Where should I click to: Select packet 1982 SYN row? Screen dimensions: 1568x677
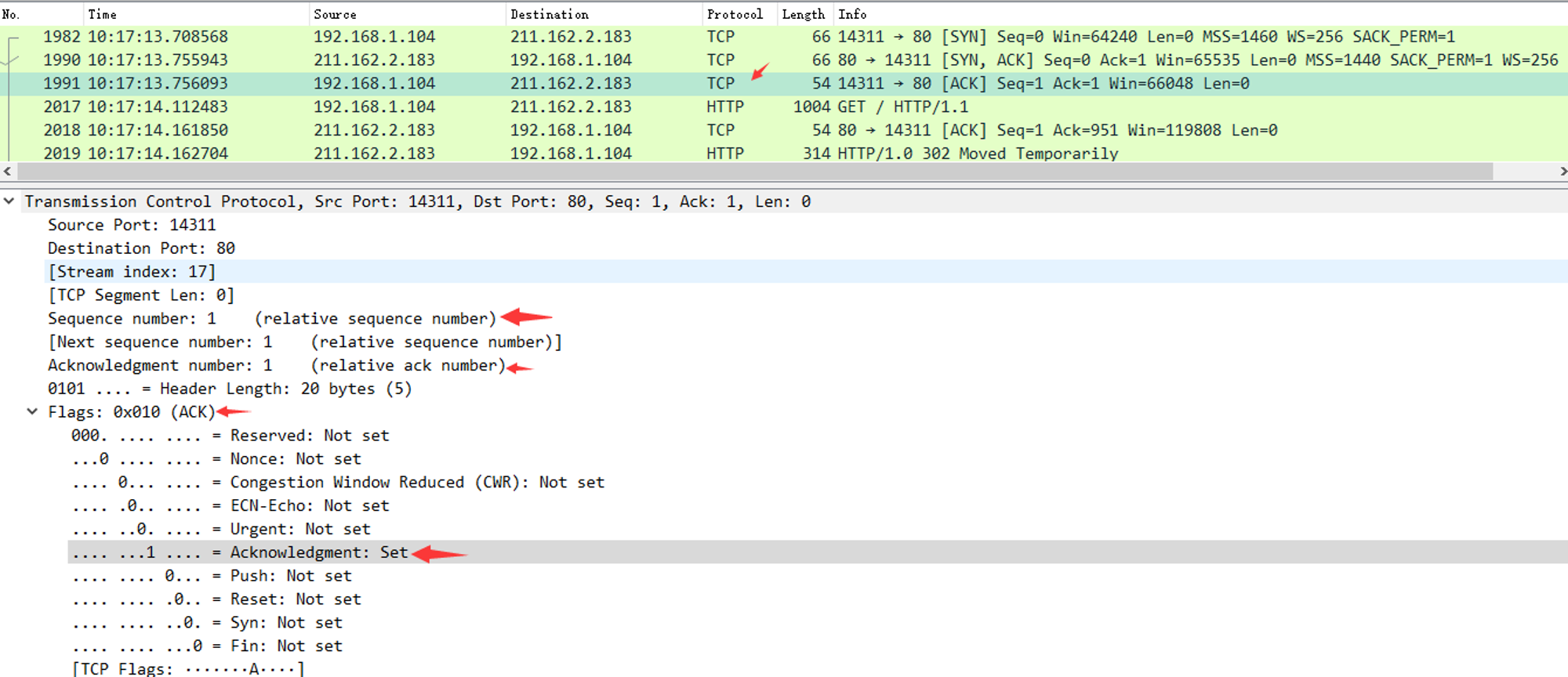pyautogui.click(x=784, y=37)
